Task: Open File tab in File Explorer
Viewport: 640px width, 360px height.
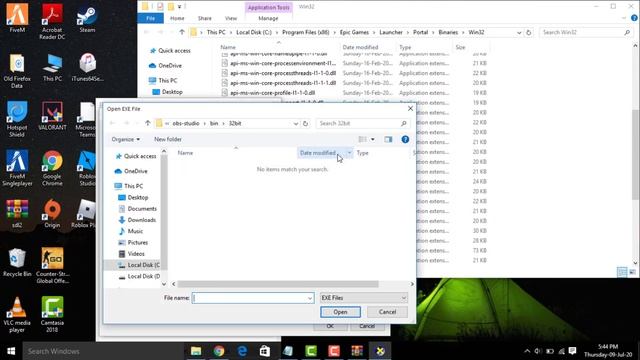Action: (x=151, y=18)
